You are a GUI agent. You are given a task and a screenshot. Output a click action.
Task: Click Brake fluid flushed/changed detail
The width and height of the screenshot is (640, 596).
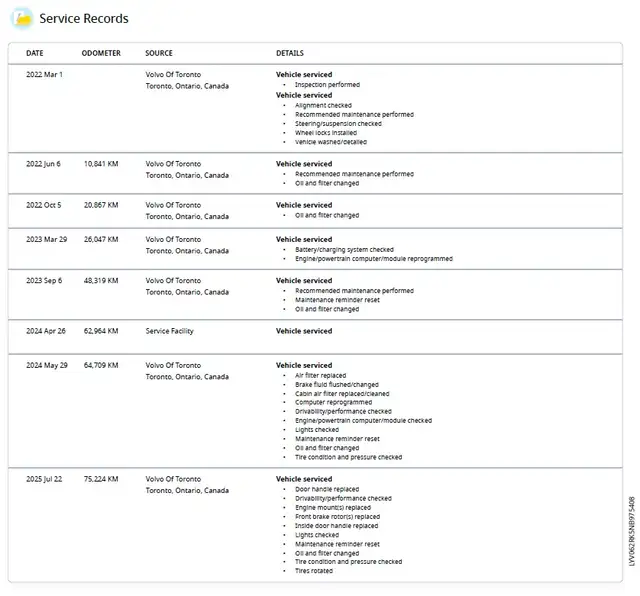(337, 385)
